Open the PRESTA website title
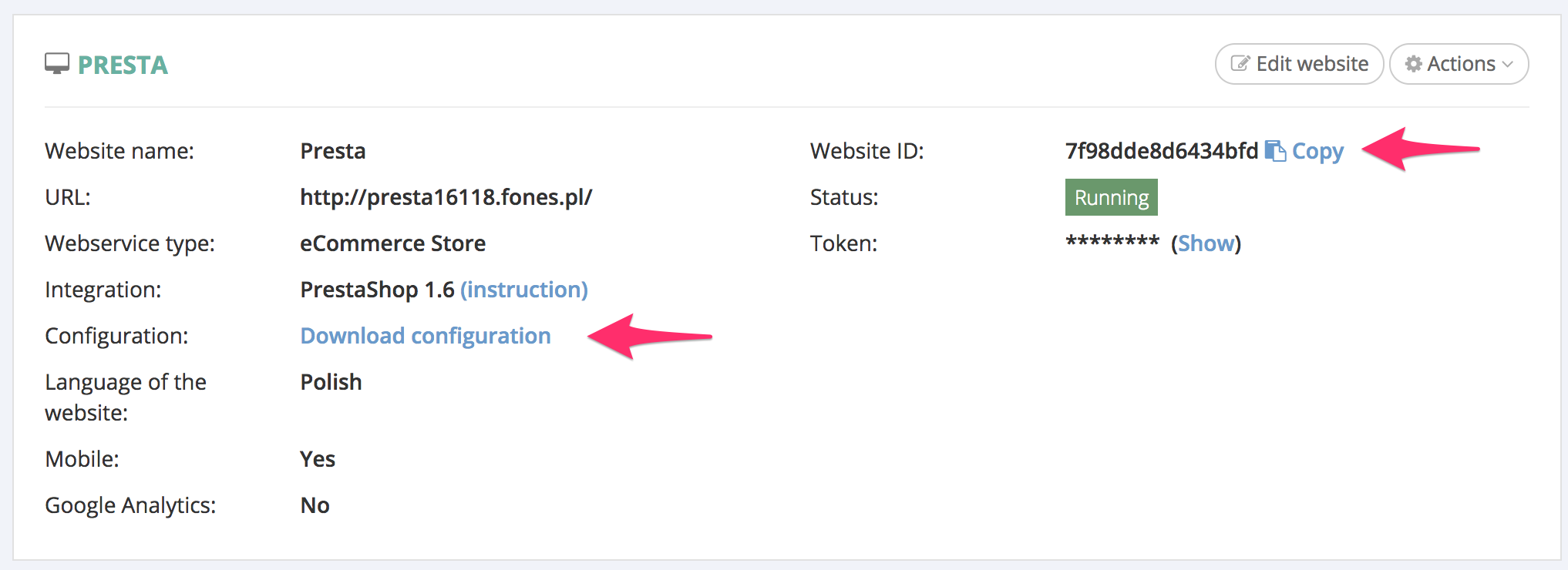The width and height of the screenshot is (1568, 570). 123,65
